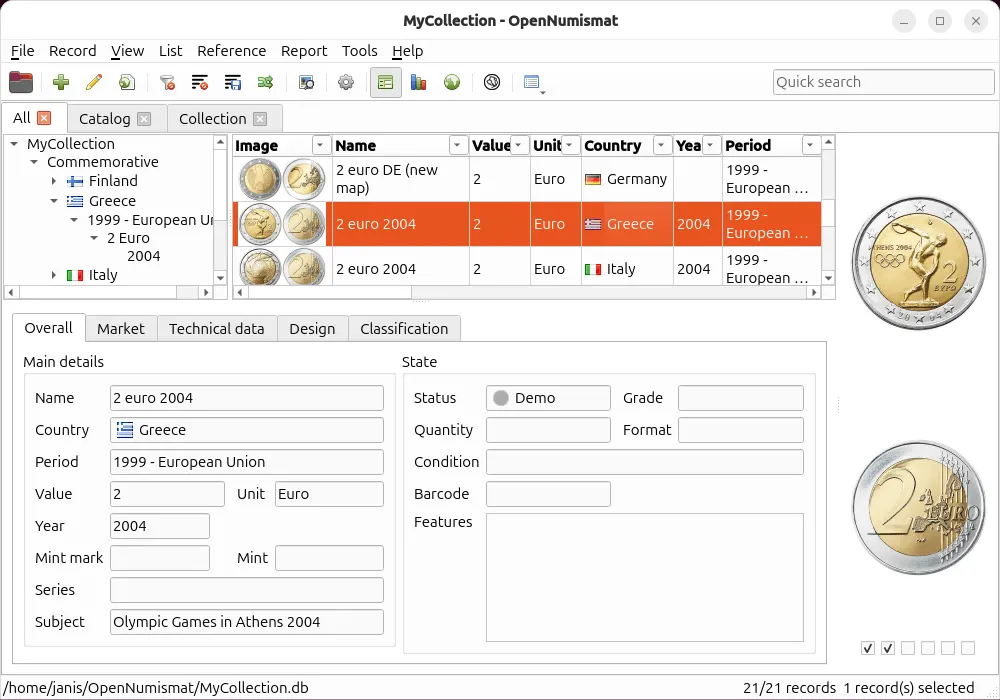This screenshot has height=700, width=1000.
Task: Open a collection with the folder icon
Action: [21, 82]
